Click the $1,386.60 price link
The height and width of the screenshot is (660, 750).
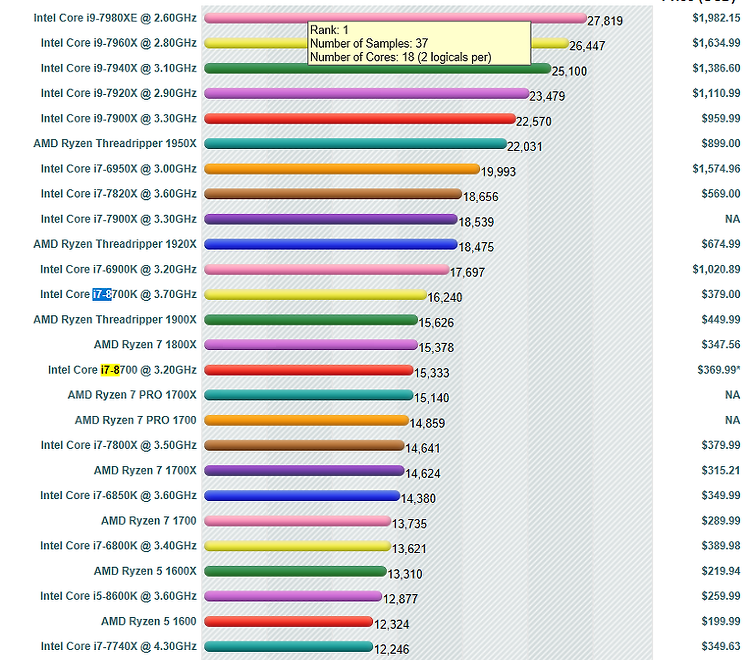(716, 68)
